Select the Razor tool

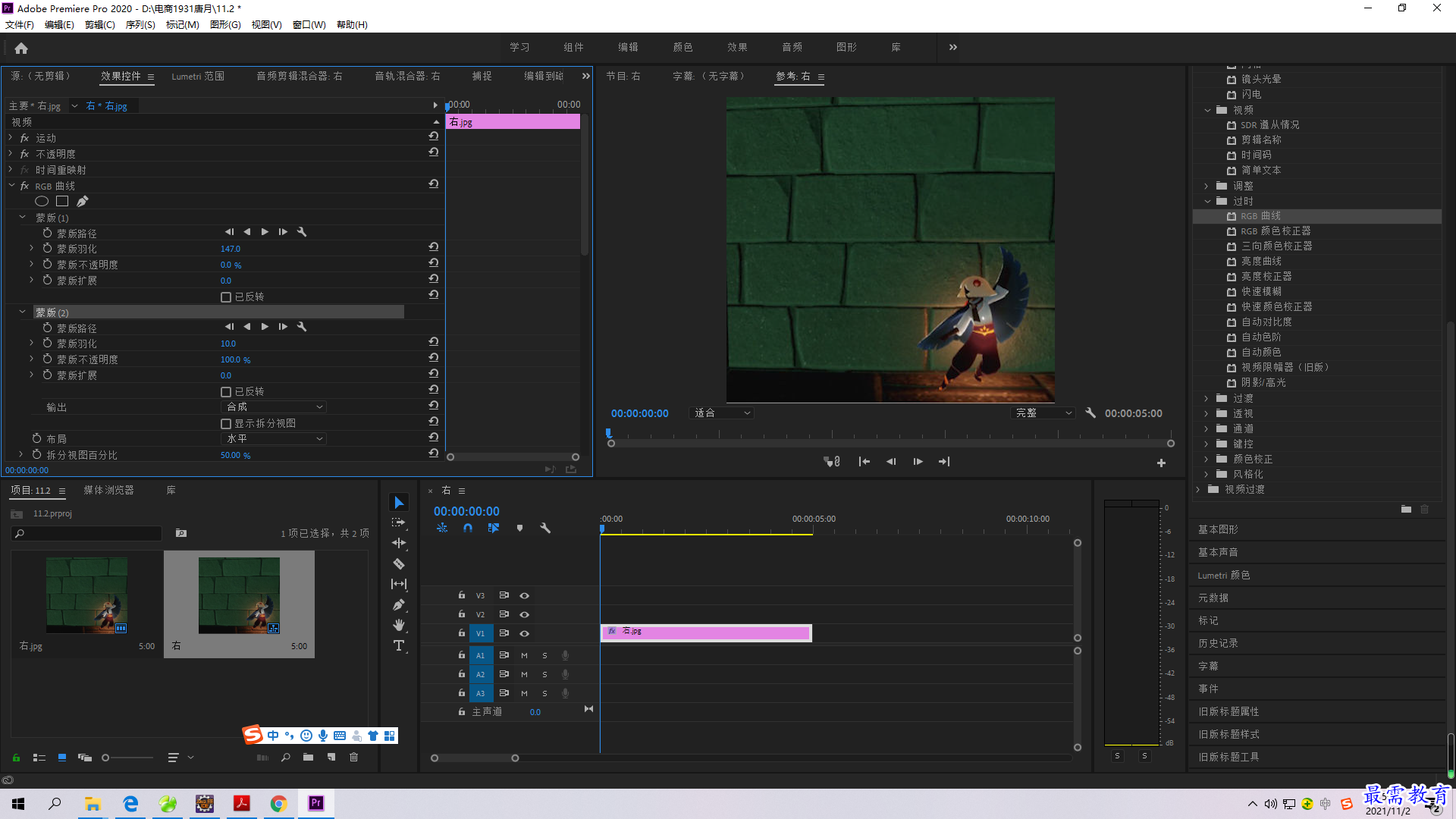pos(399,563)
